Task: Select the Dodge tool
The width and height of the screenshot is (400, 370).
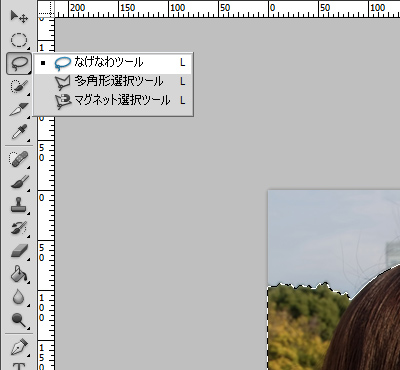Action: click(x=19, y=319)
